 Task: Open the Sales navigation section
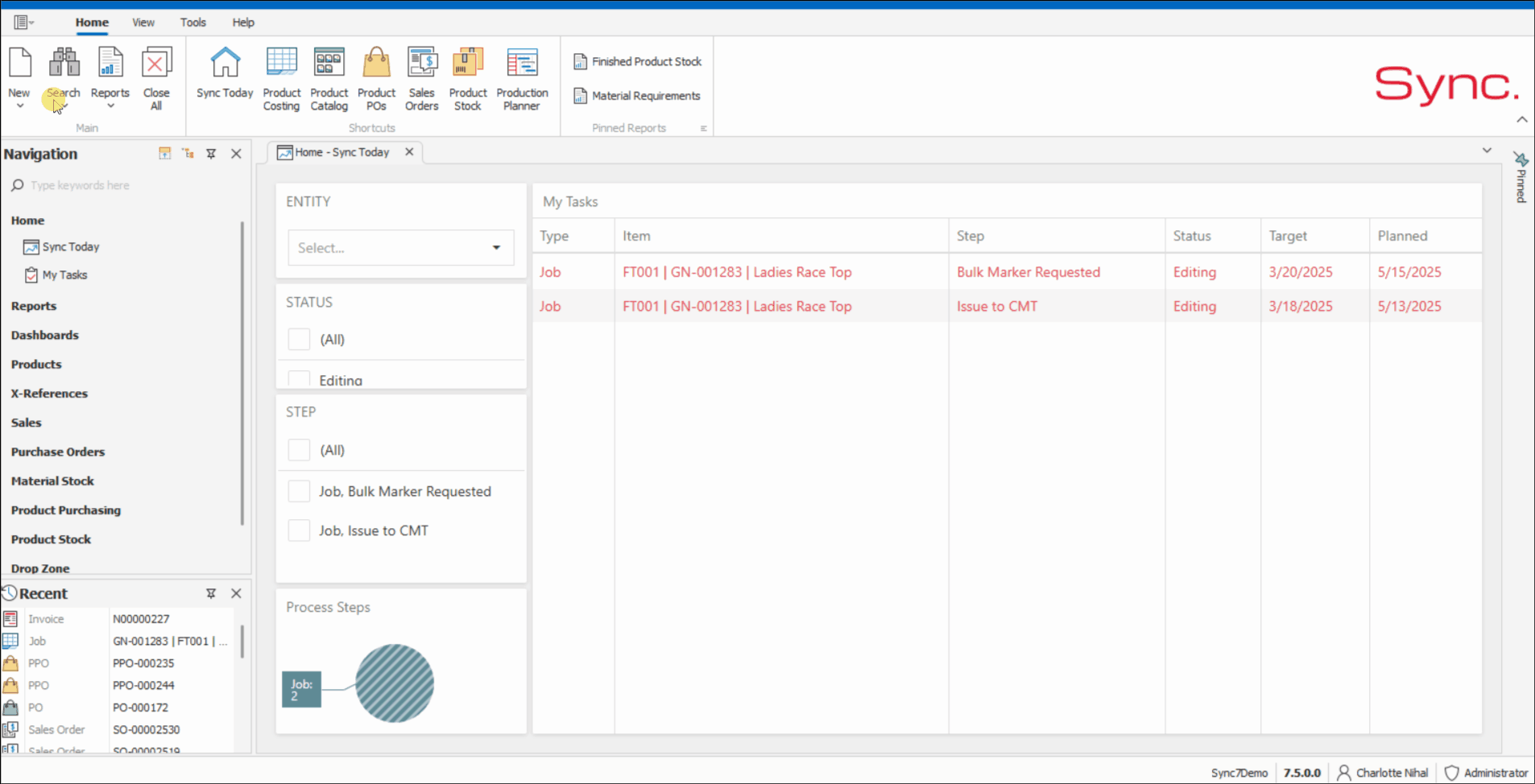tap(27, 423)
